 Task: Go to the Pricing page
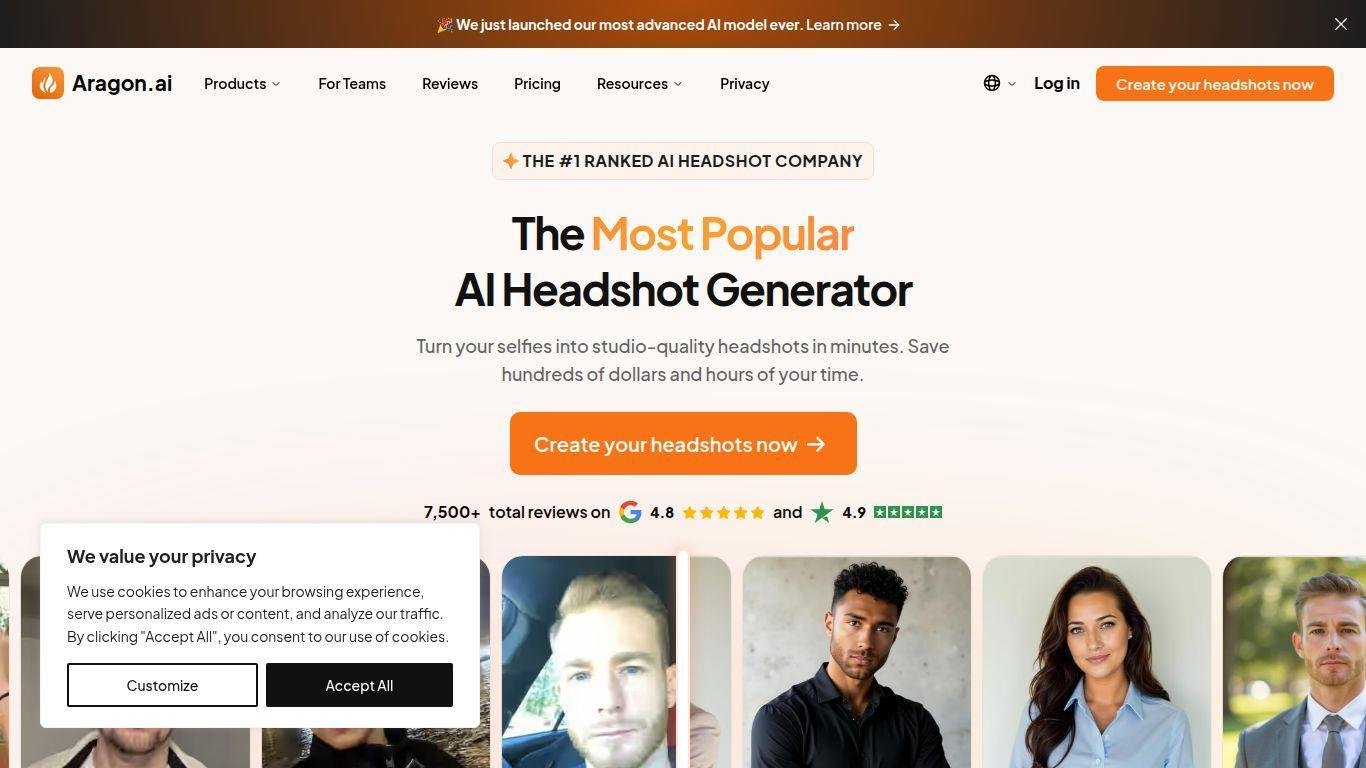click(x=537, y=84)
